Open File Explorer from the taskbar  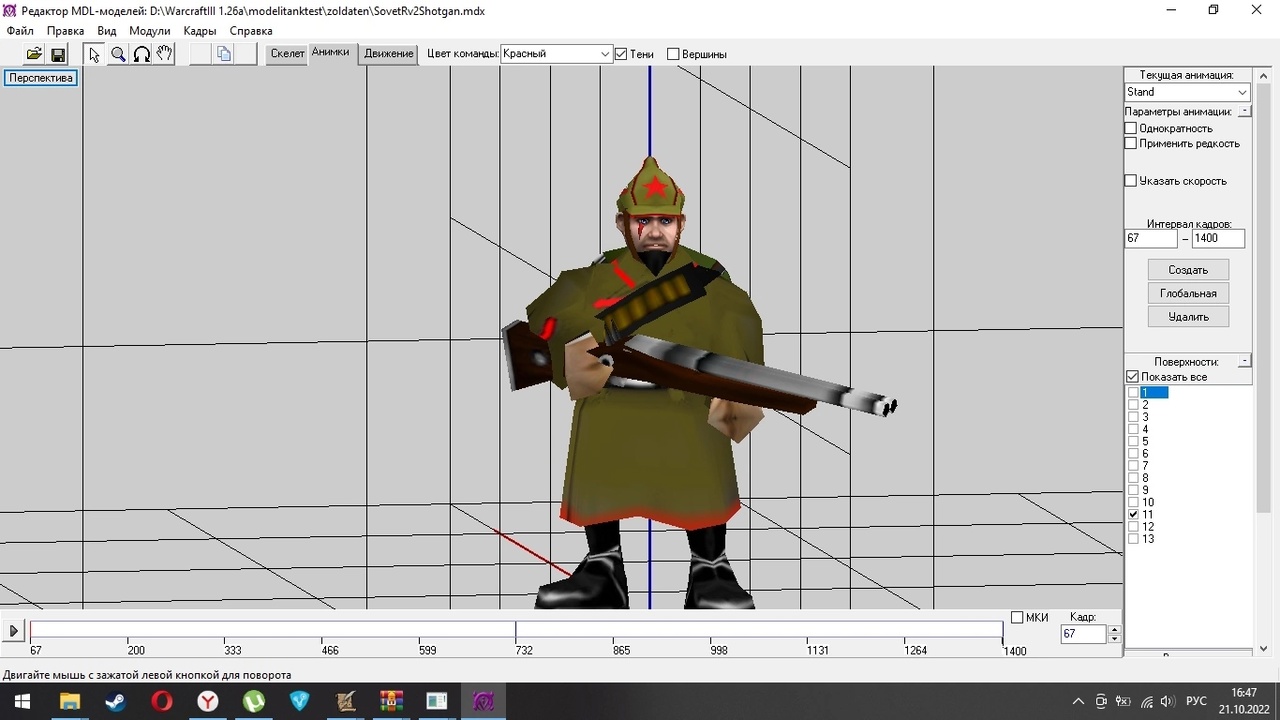tap(69, 701)
